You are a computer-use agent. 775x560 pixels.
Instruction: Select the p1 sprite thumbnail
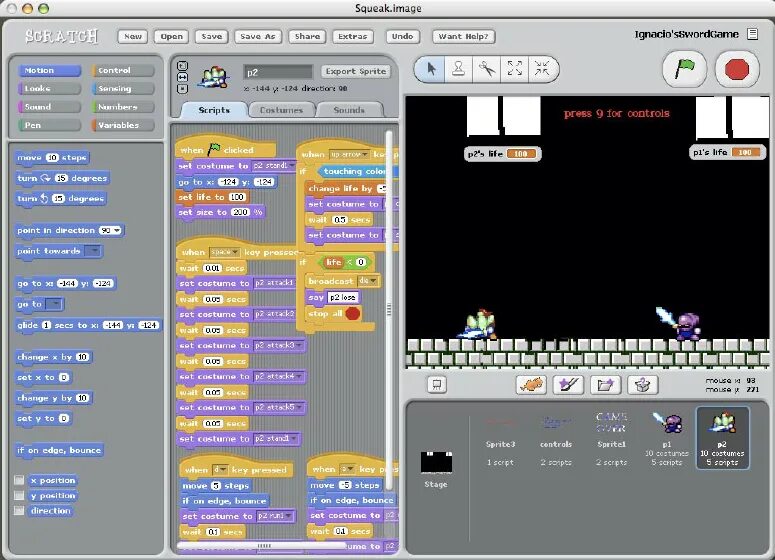(x=667, y=438)
